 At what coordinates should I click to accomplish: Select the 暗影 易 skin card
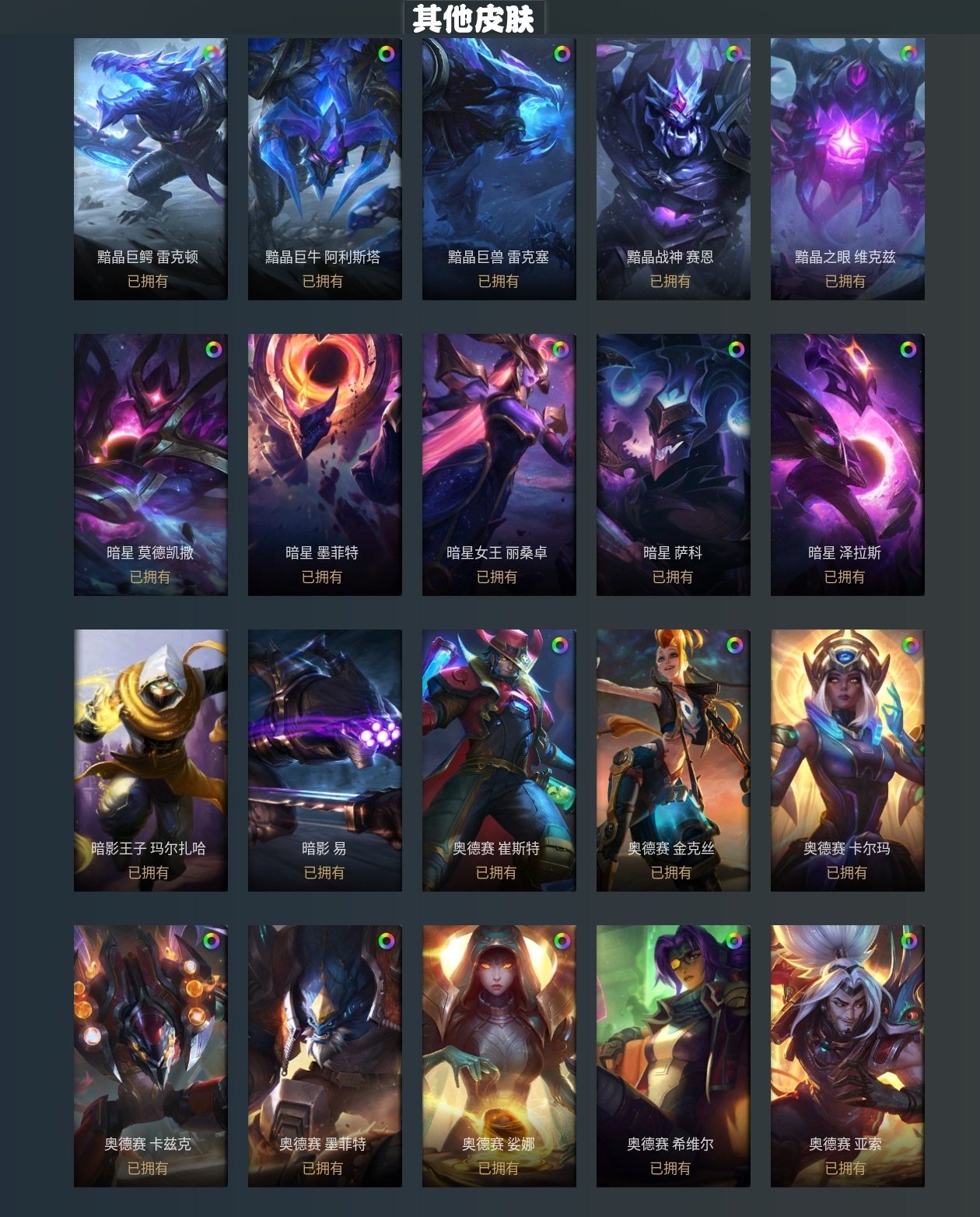point(325,760)
